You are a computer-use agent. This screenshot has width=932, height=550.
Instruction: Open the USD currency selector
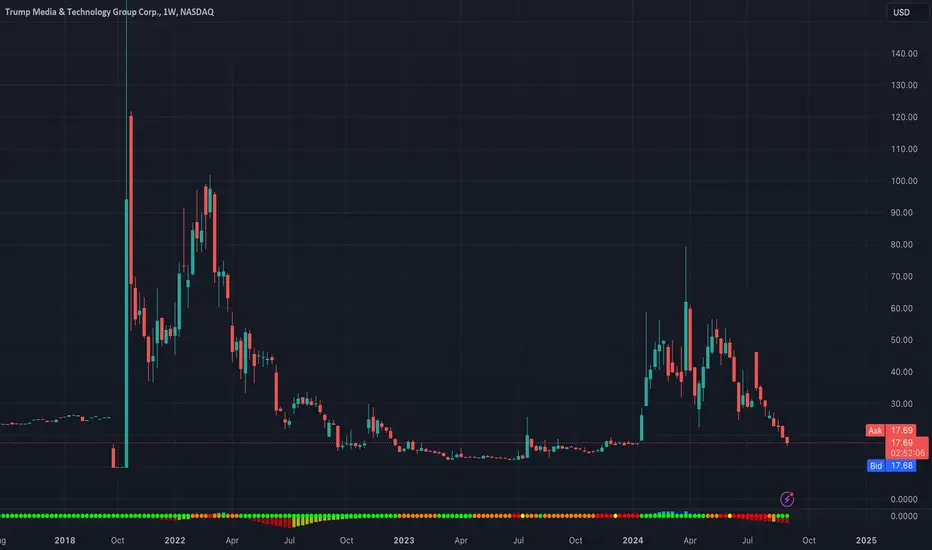[x=902, y=12]
